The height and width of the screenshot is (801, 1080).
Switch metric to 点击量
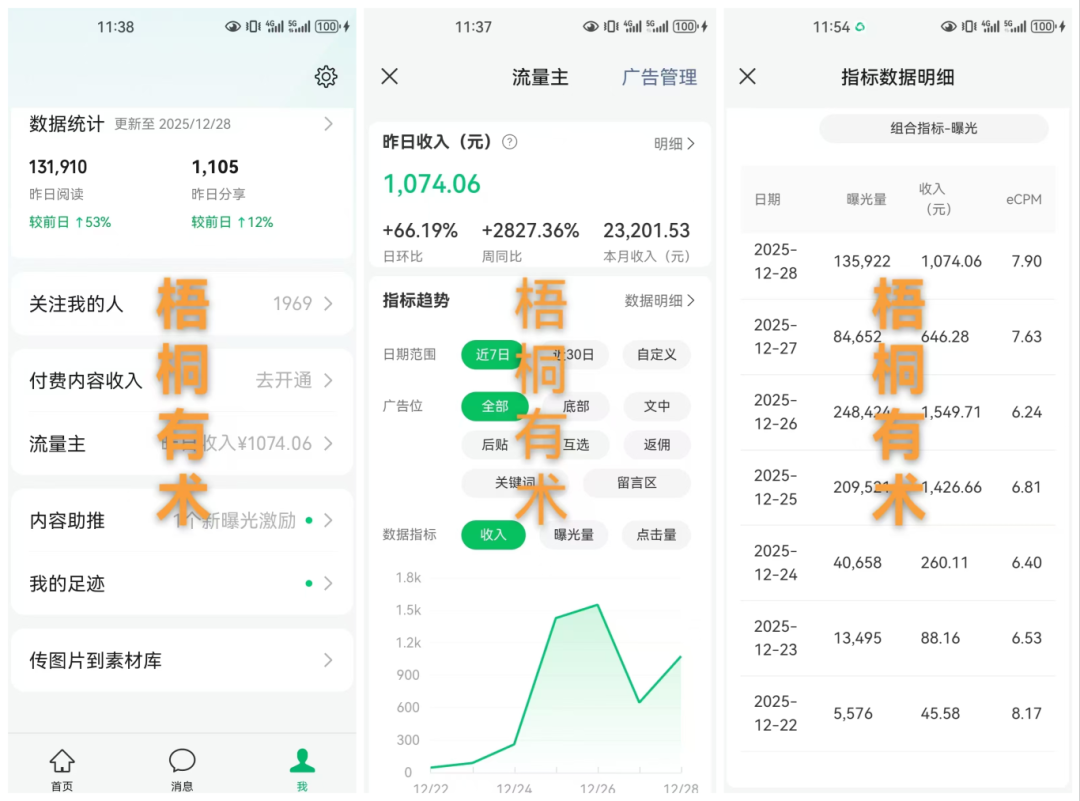pos(656,534)
